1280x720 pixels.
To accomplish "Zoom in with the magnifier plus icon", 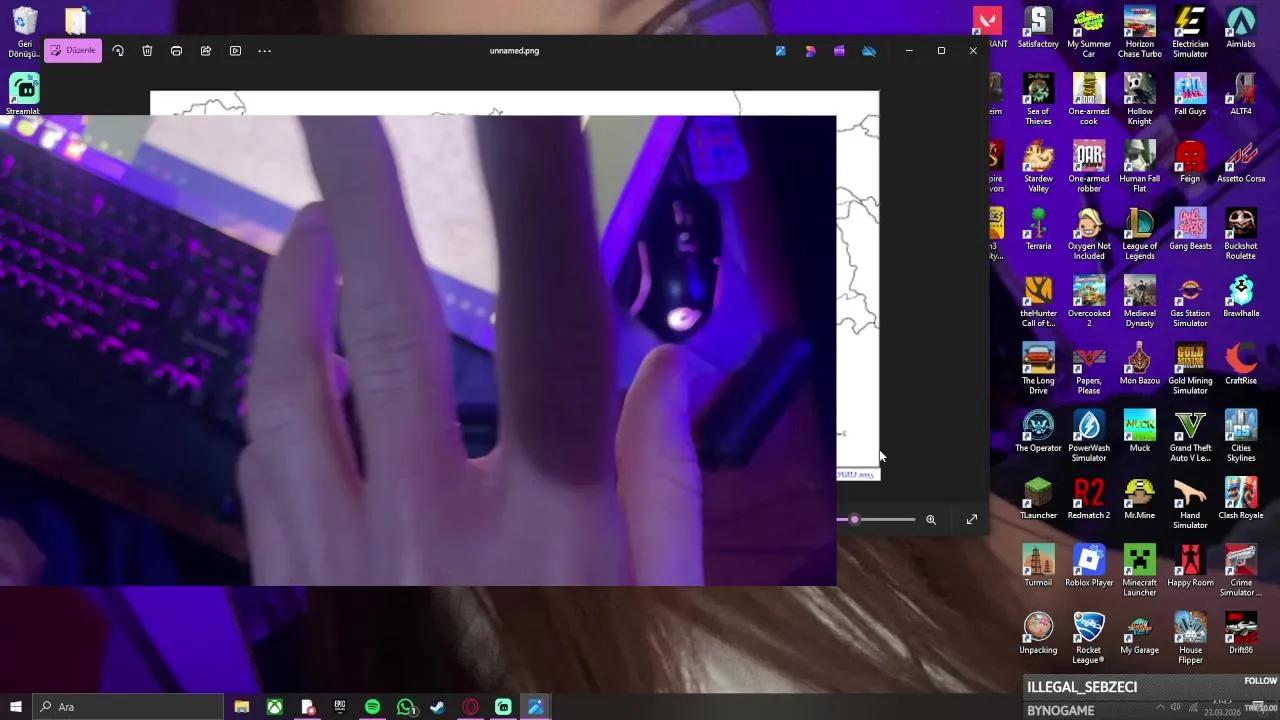I will pyautogui.click(x=931, y=519).
